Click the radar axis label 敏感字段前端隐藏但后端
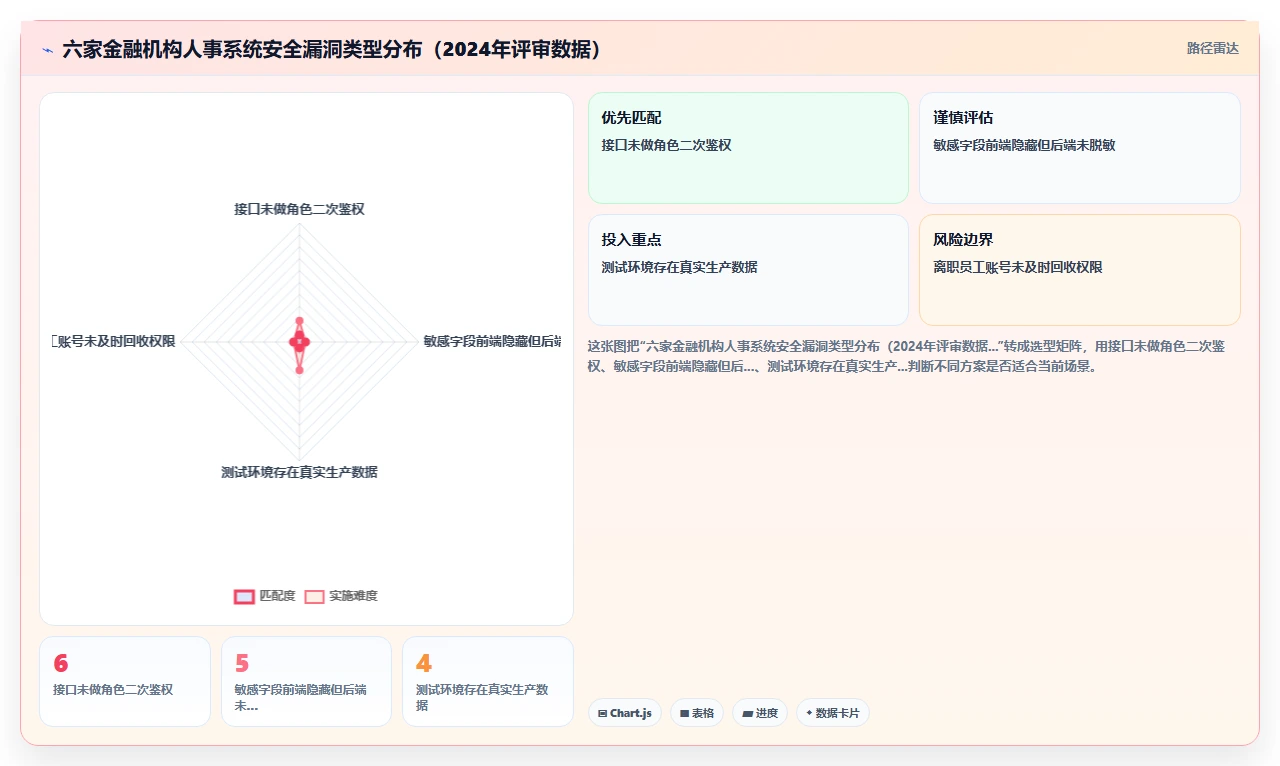The height and width of the screenshot is (766, 1280). tap(492, 341)
